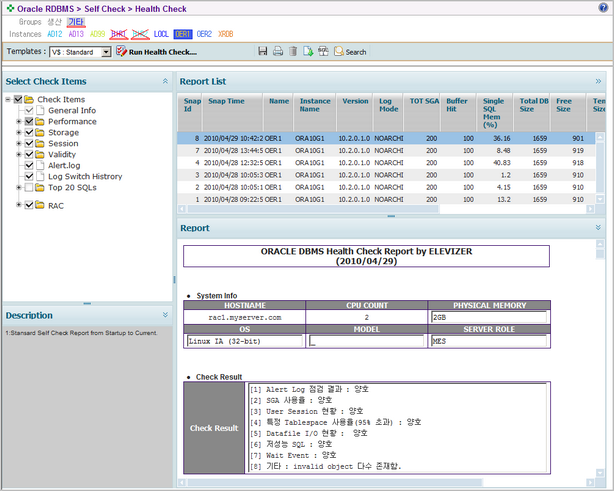Toggle the General Info checkbox

click(29, 110)
